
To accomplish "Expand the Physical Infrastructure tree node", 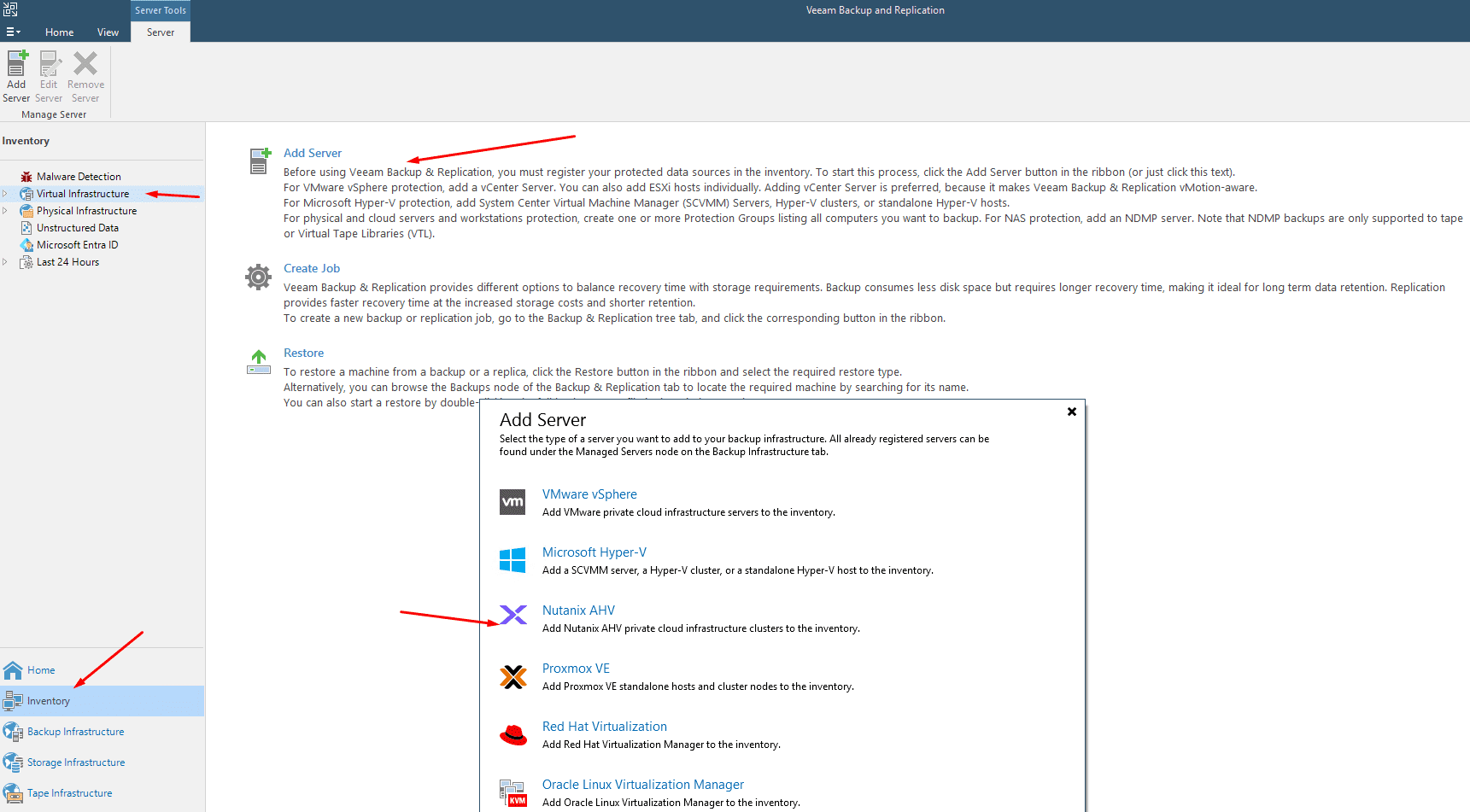I will (x=5, y=211).
